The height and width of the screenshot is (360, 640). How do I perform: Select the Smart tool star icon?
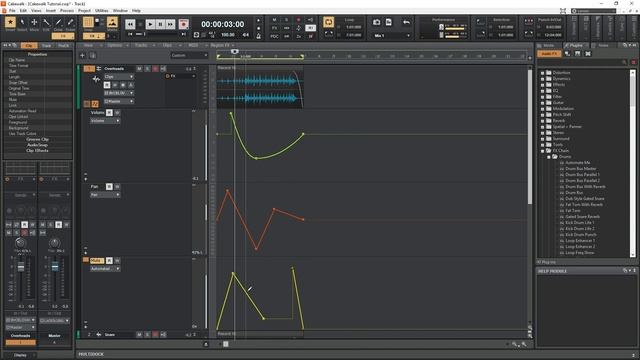coord(10,22)
